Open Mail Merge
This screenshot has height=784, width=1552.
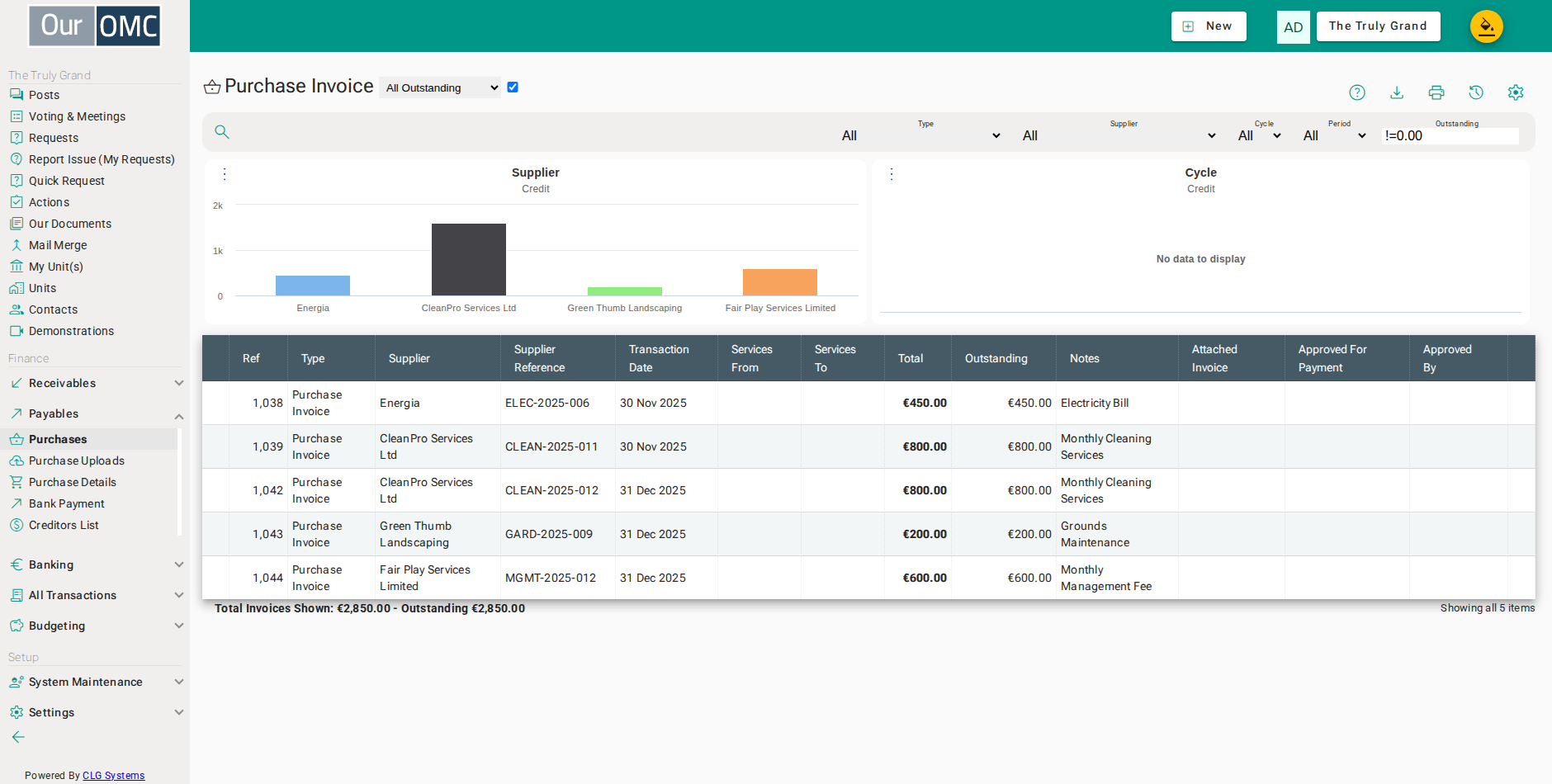coord(58,245)
